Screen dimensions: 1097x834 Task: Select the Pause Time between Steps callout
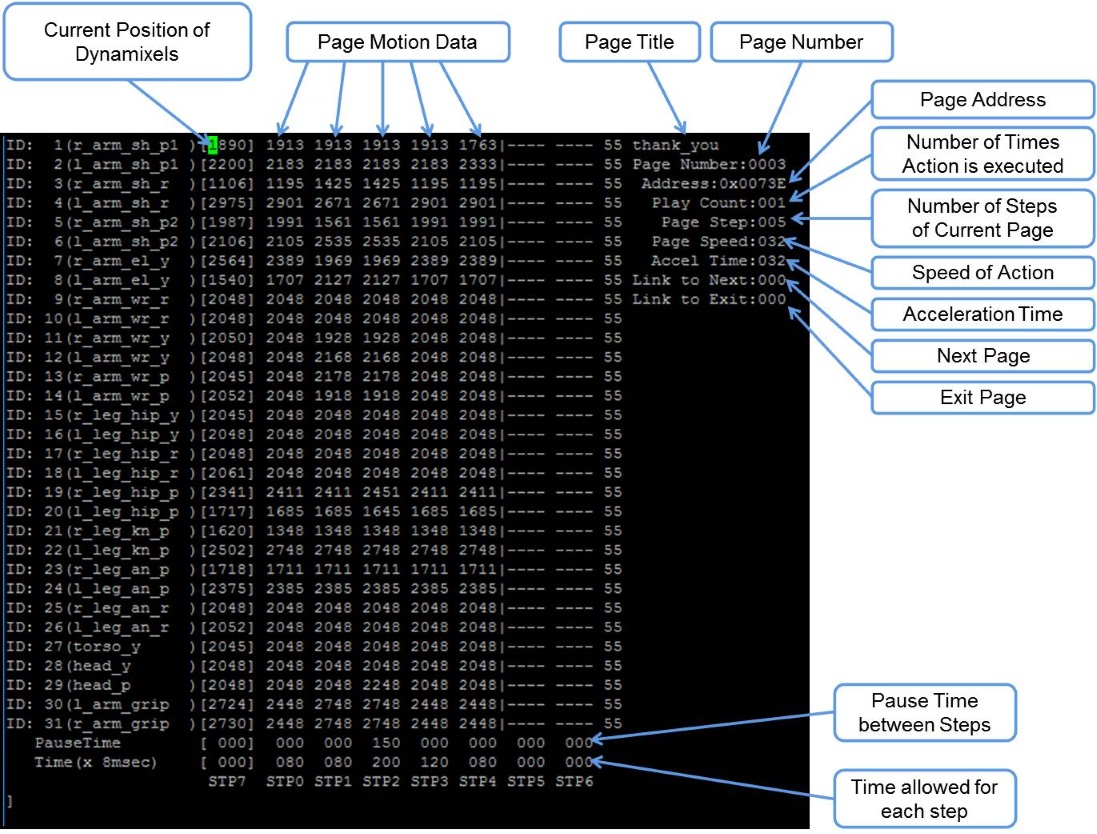[924, 712]
